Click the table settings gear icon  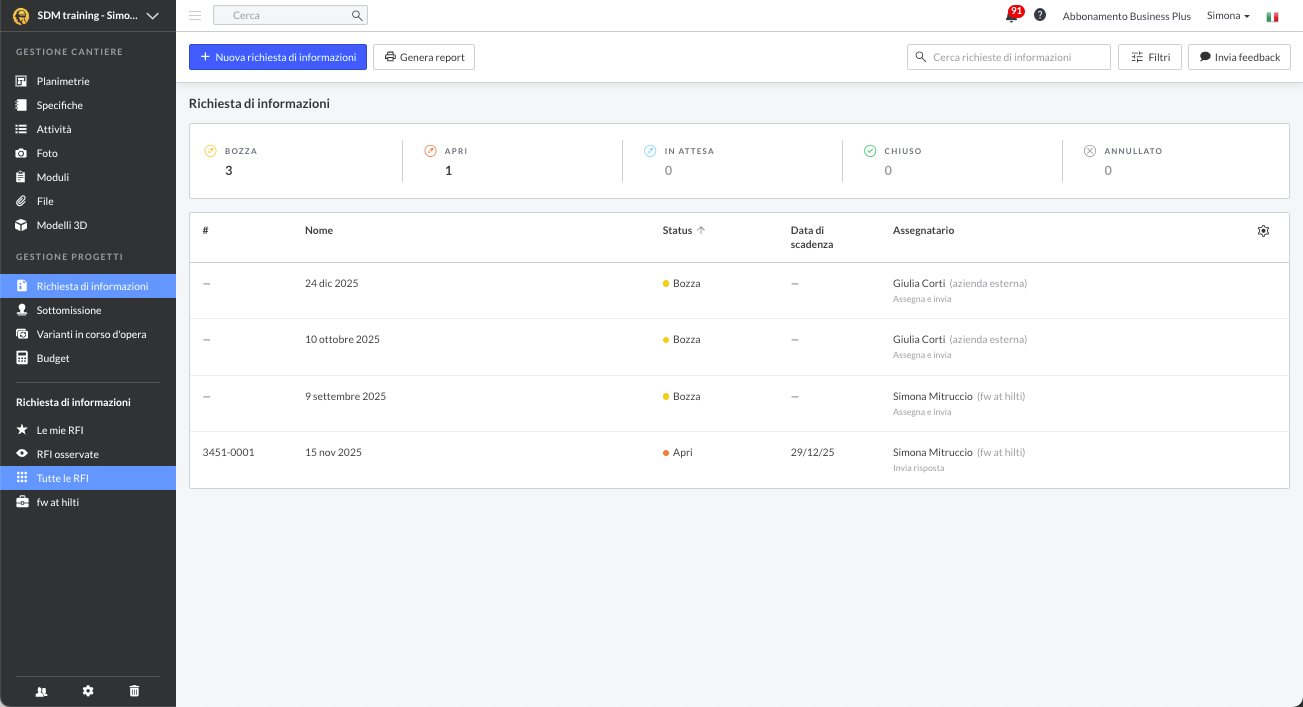[1263, 231]
